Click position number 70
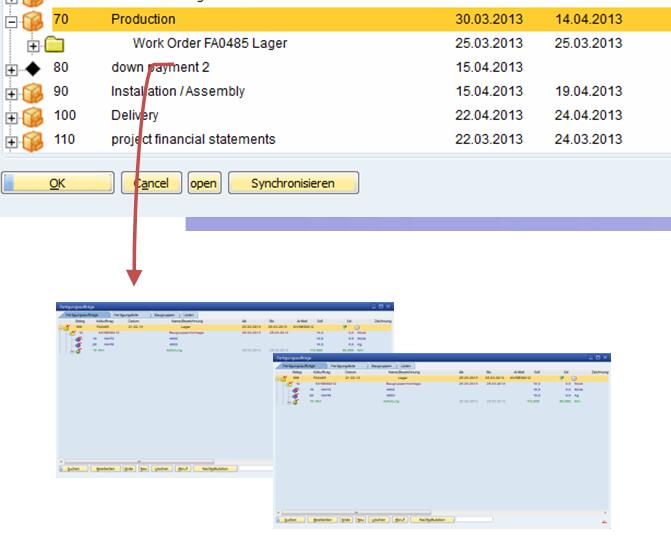Viewport: 671px width, 536px height. tap(61, 19)
